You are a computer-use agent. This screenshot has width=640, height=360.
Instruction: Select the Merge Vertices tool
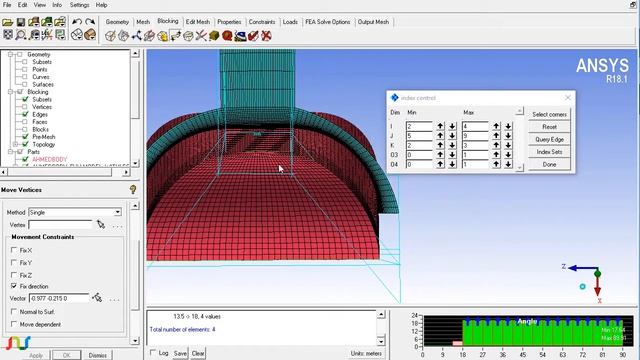(x=136, y=36)
